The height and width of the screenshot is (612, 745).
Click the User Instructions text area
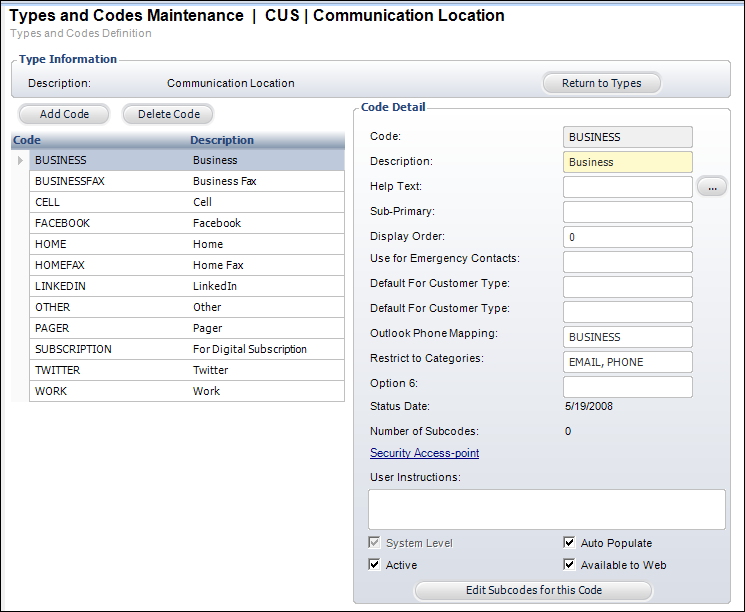coord(546,509)
